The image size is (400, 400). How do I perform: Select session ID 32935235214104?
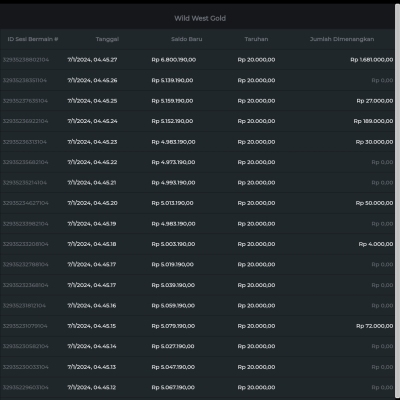[x=25, y=183]
